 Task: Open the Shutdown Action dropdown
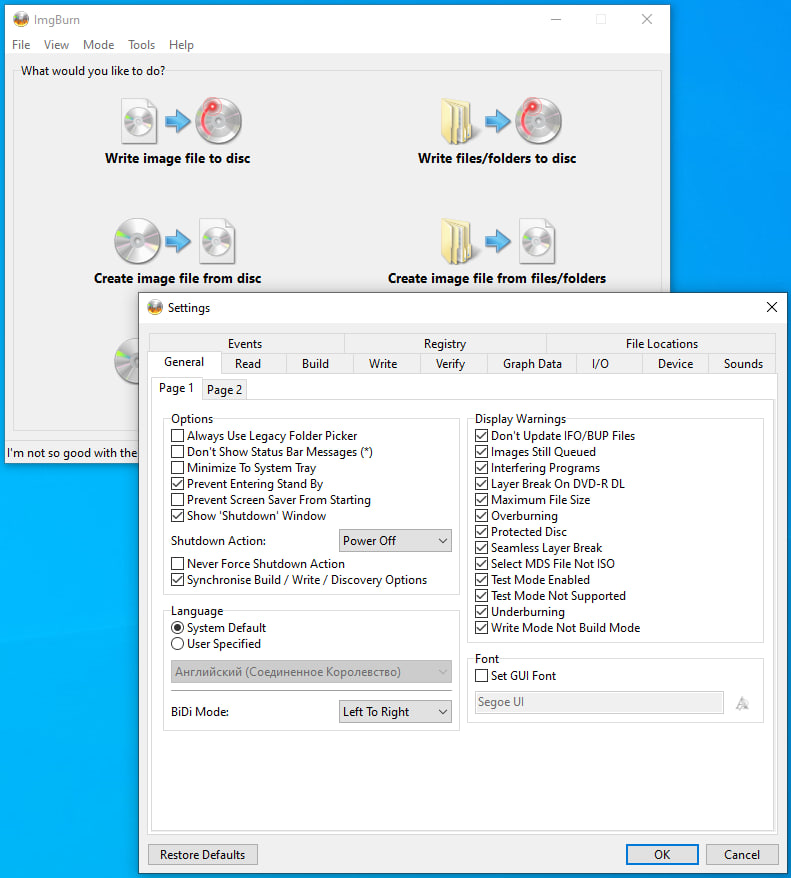coord(395,541)
